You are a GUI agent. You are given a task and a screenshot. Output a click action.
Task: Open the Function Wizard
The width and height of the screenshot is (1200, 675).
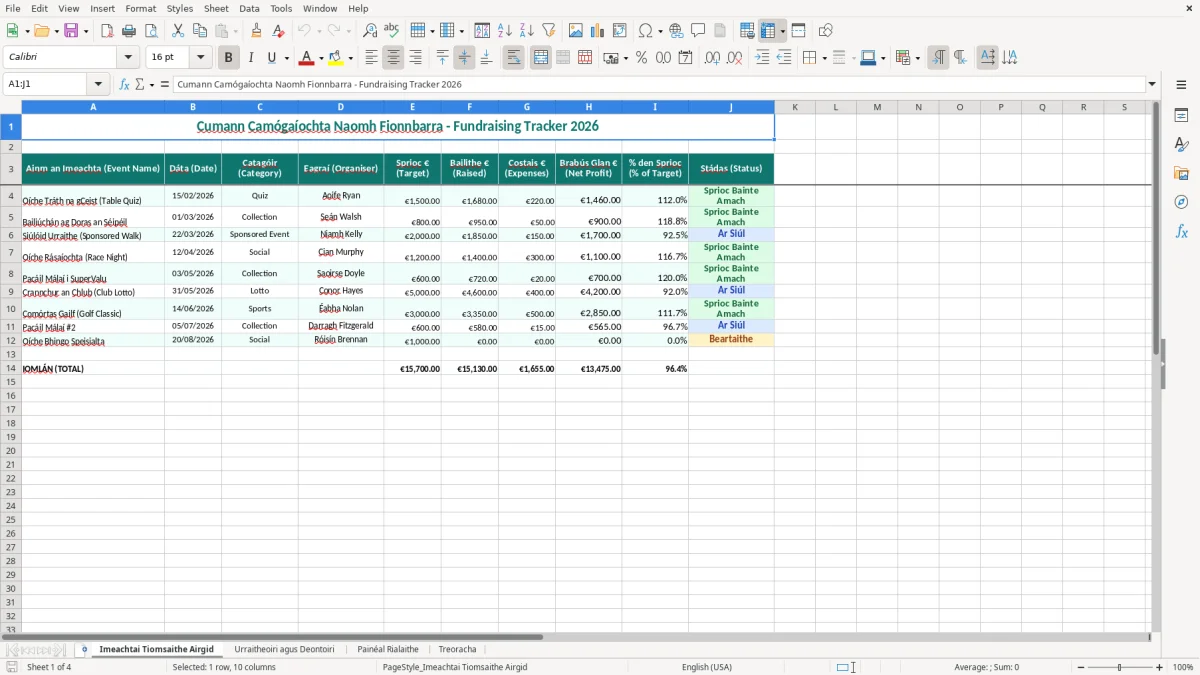[125, 84]
